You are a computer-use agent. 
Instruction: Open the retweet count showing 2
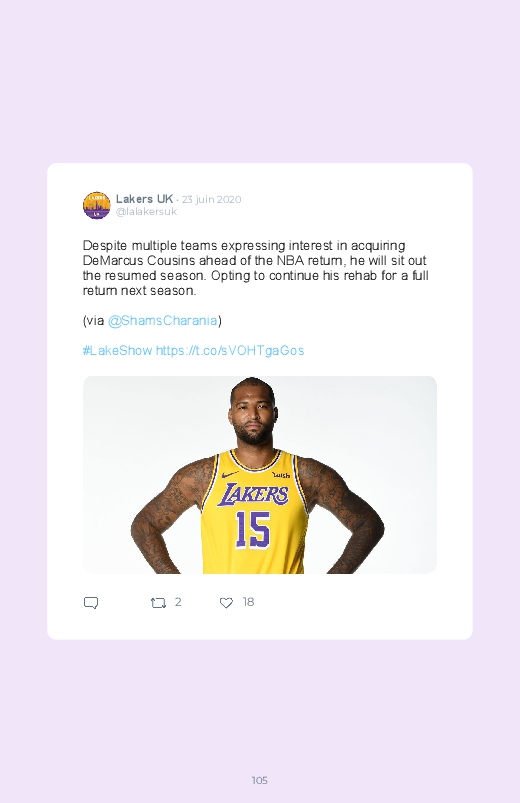pyautogui.click(x=178, y=602)
